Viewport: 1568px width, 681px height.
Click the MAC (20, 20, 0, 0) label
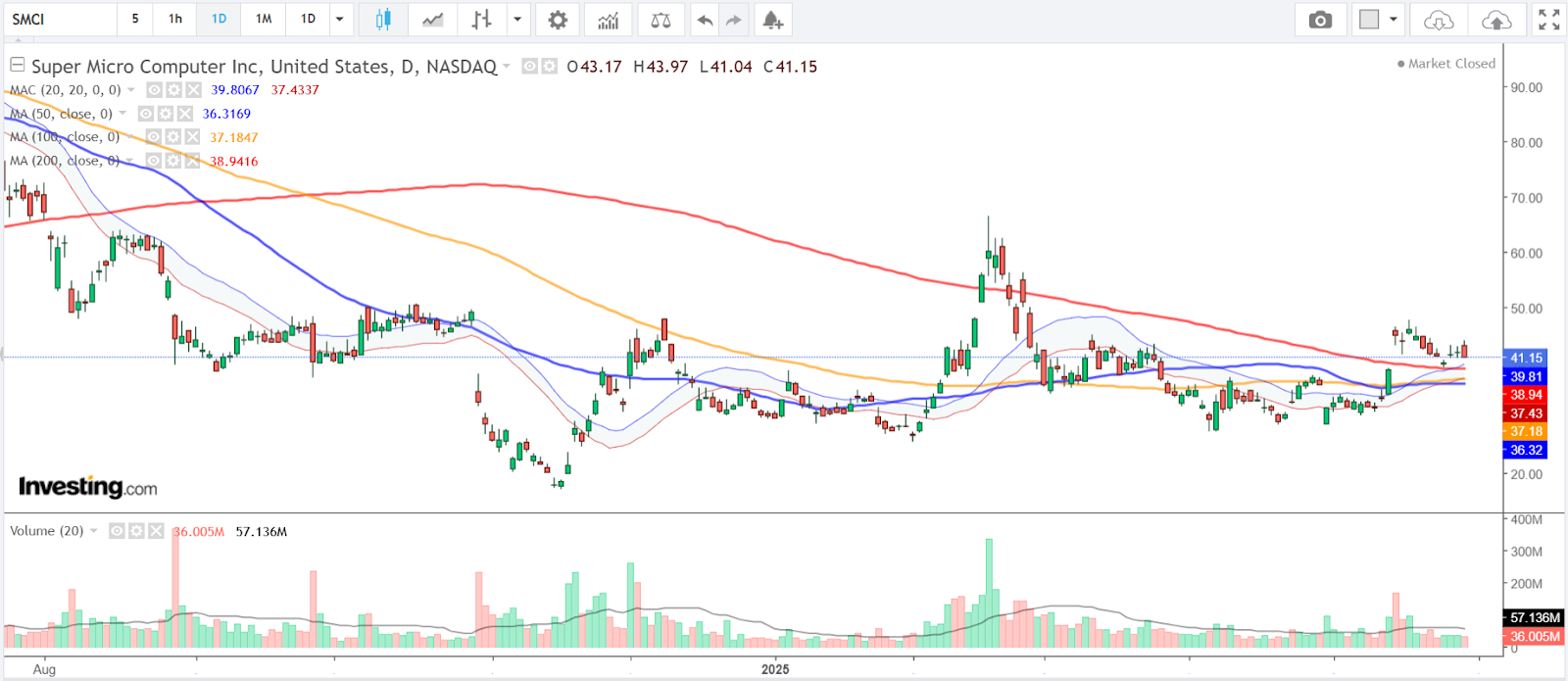[66, 90]
